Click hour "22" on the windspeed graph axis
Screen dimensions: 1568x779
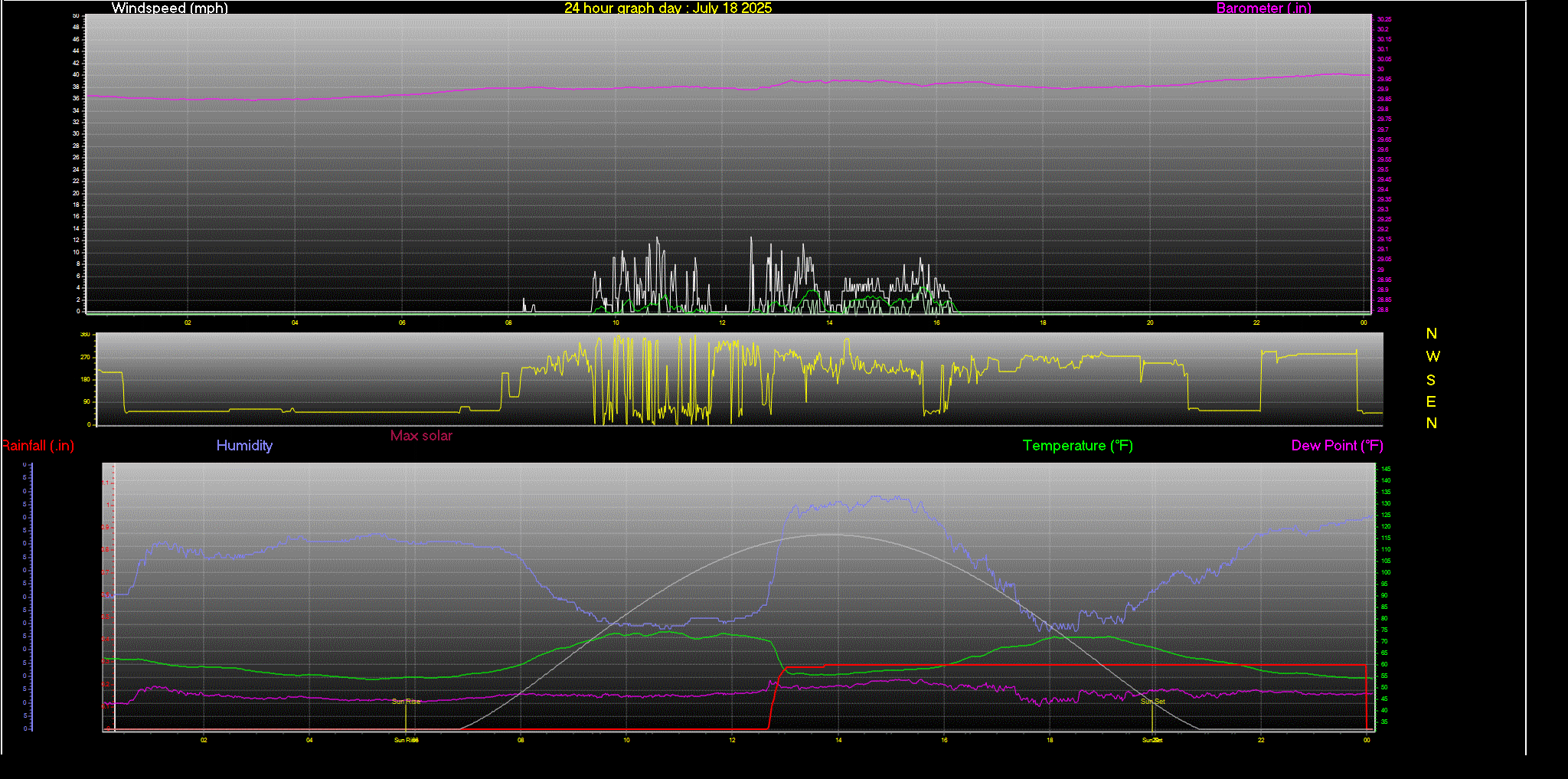pyautogui.click(x=1256, y=322)
